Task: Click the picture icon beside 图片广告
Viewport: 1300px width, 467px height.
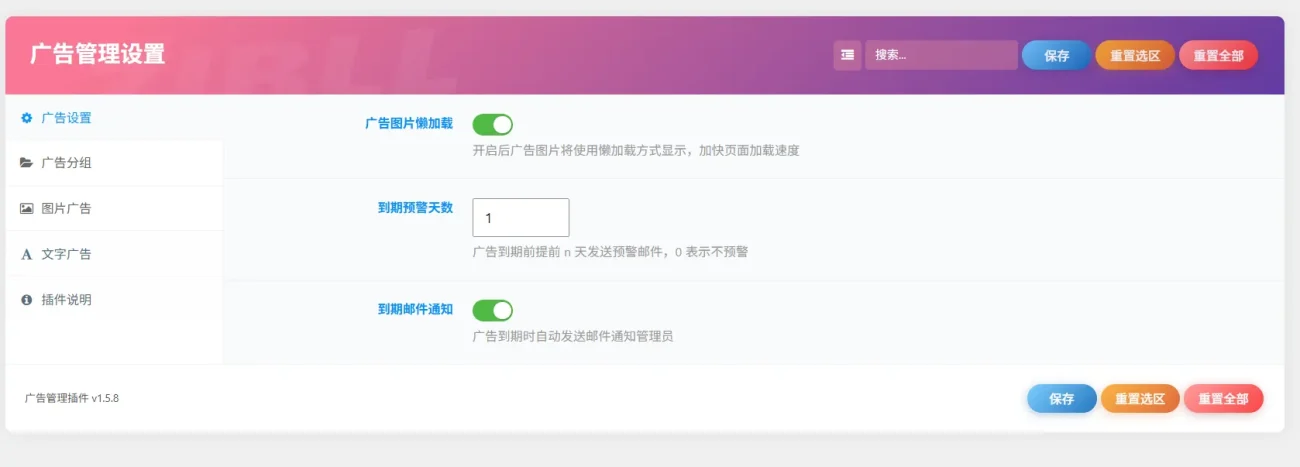Action: coord(27,209)
